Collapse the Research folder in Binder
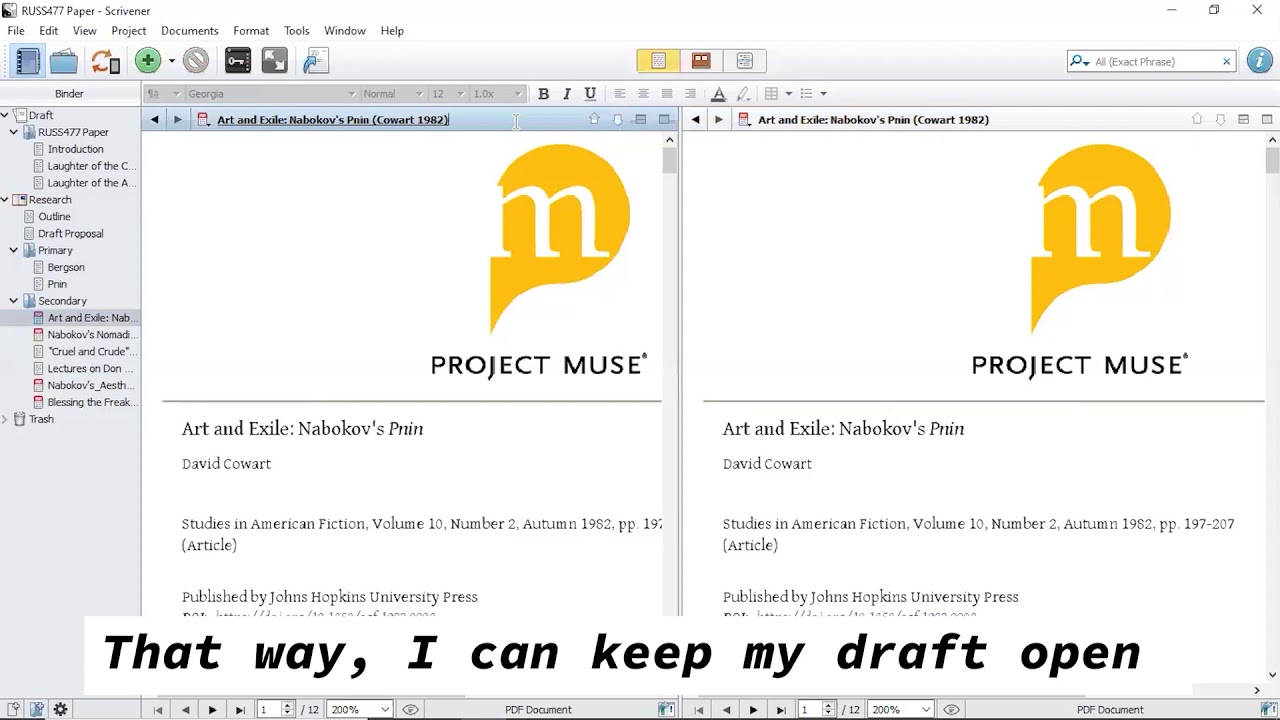 point(5,200)
